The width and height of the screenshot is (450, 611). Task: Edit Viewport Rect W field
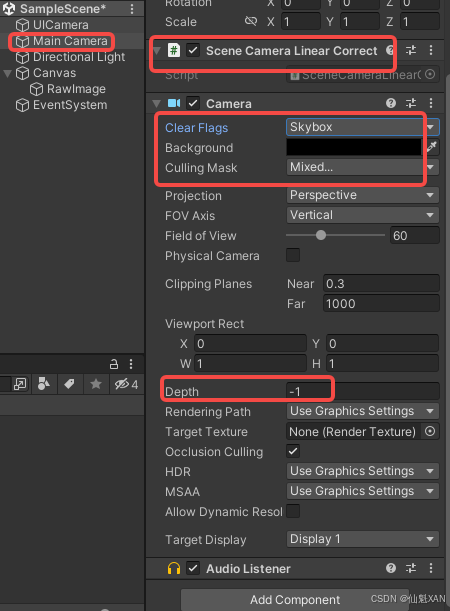(x=250, y=364)
